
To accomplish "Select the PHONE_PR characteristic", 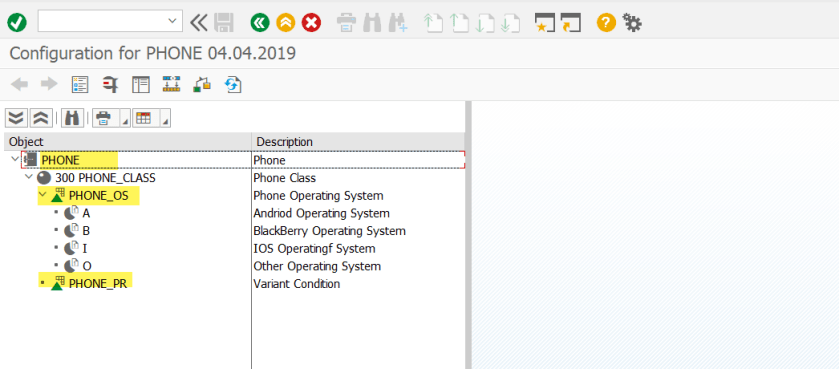I will tap(98, 284).
